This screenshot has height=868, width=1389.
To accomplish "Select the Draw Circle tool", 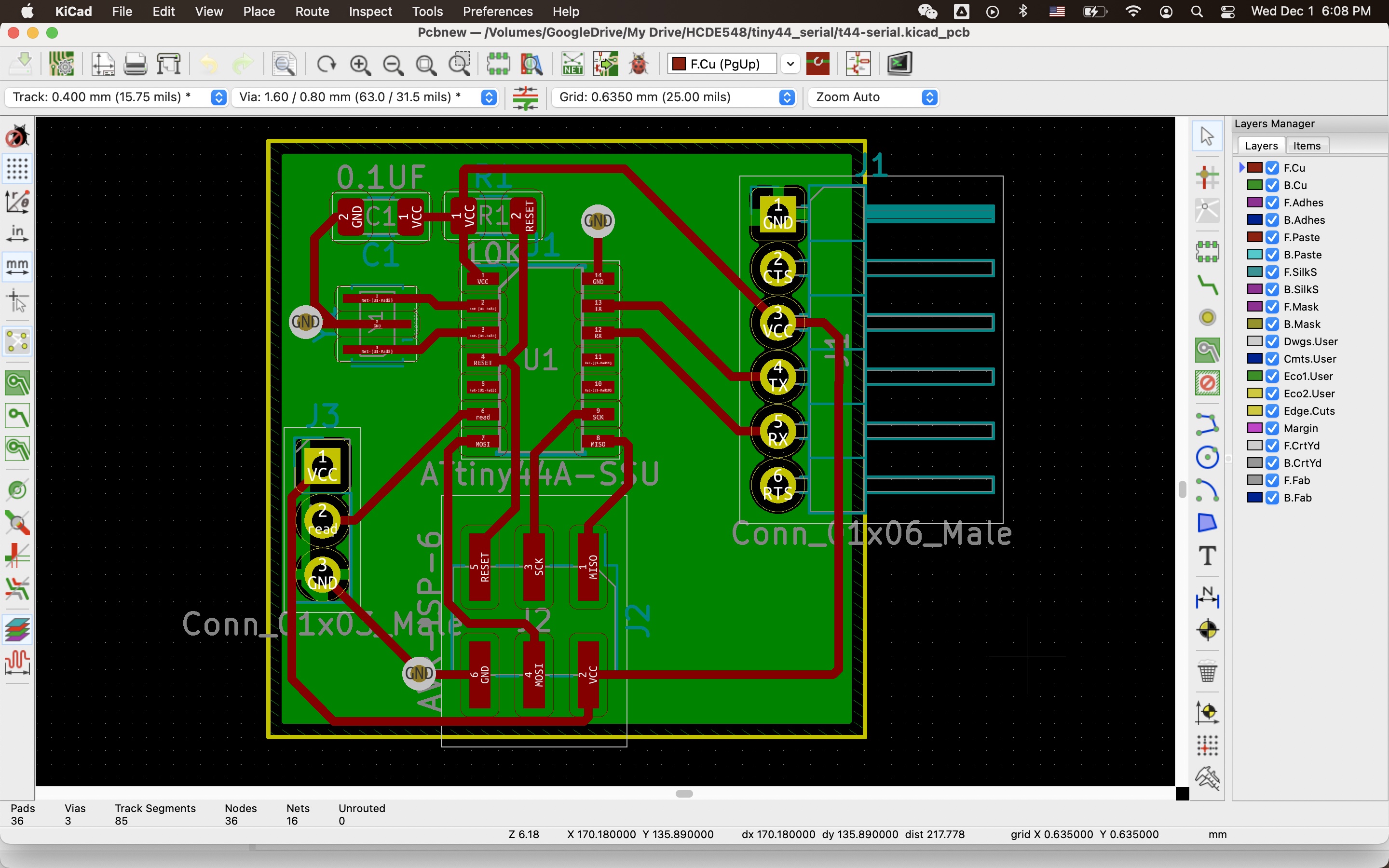I will pos(1208,458).
